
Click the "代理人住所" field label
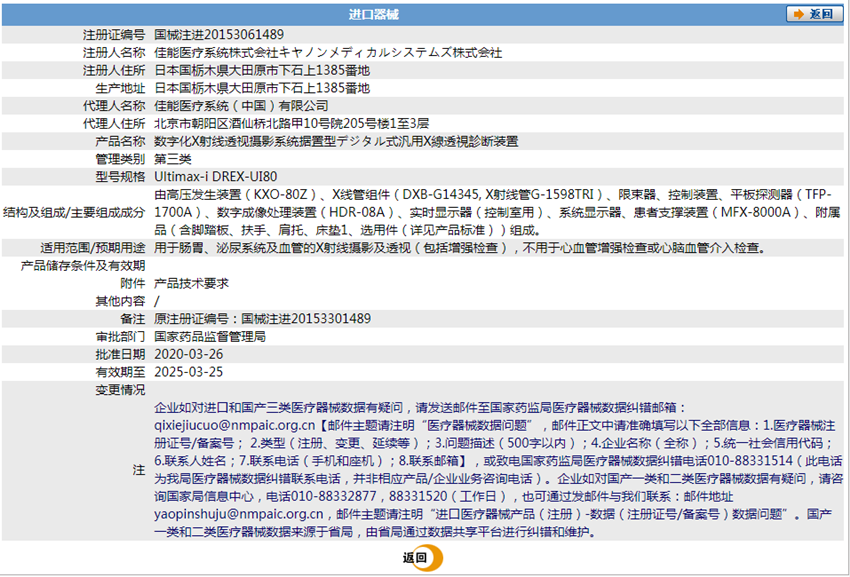pyautogui.click(x=114, y=124)
